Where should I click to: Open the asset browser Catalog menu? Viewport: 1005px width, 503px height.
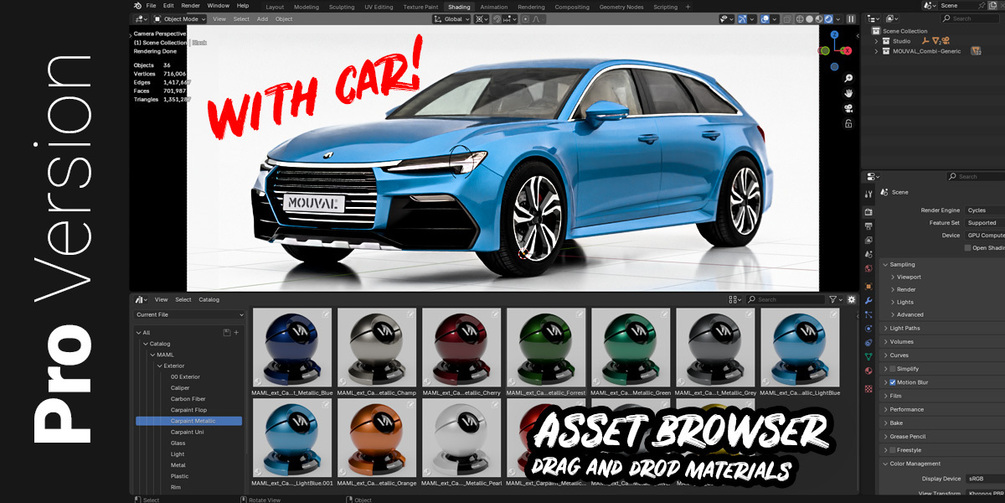point(209,300)
